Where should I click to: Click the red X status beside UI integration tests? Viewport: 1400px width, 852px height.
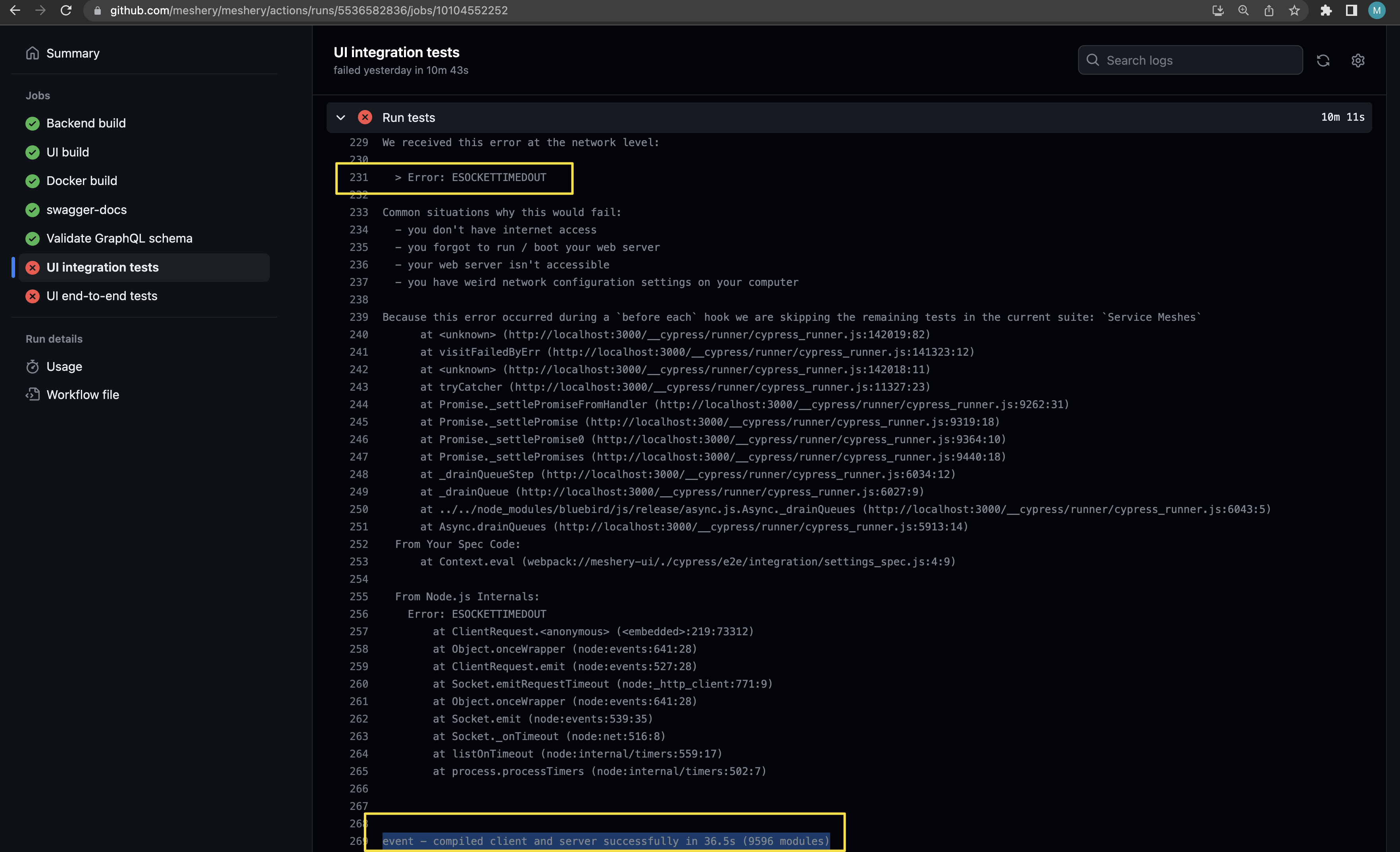click(x=32, y=267)
